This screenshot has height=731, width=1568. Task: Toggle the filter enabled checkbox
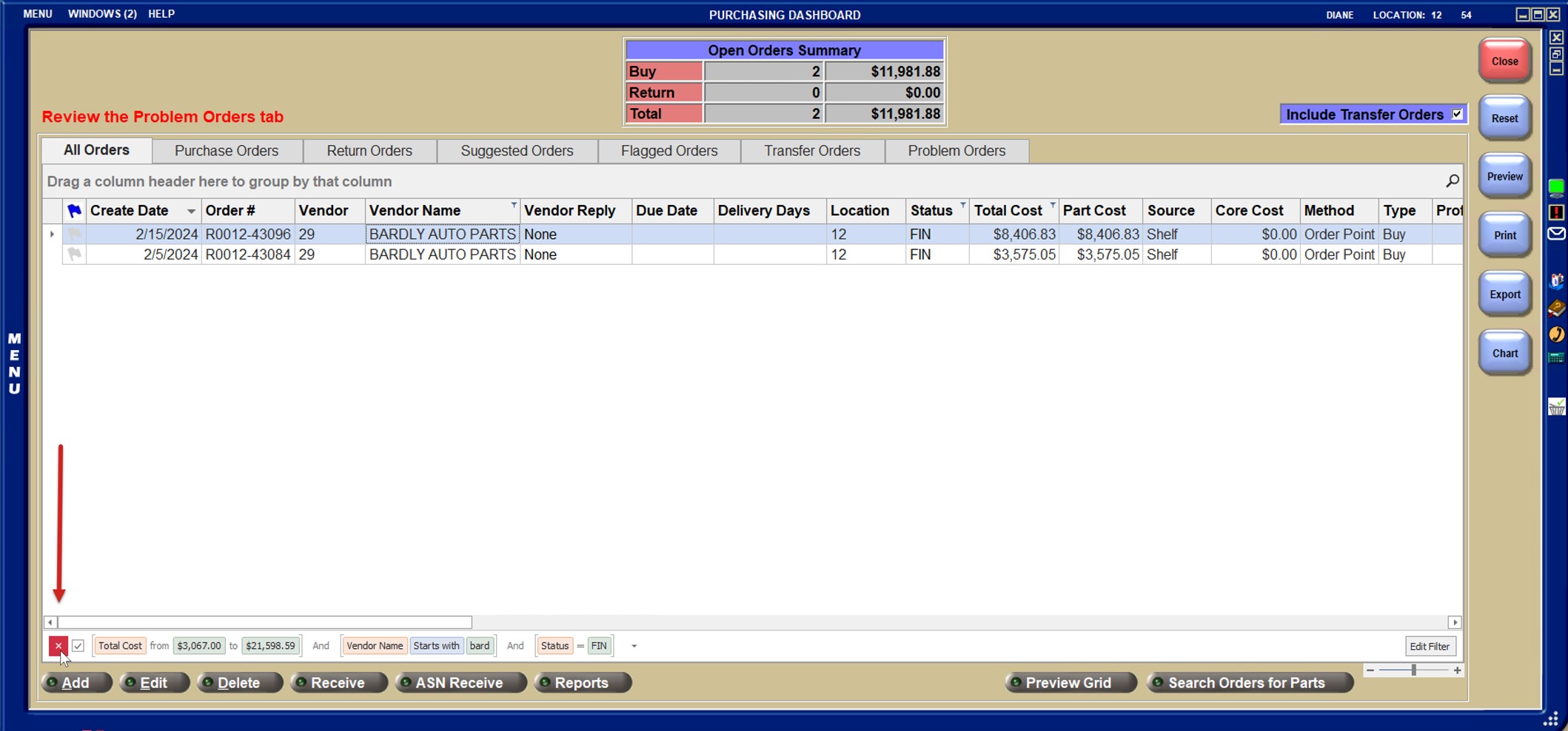[x=78, y=646]
